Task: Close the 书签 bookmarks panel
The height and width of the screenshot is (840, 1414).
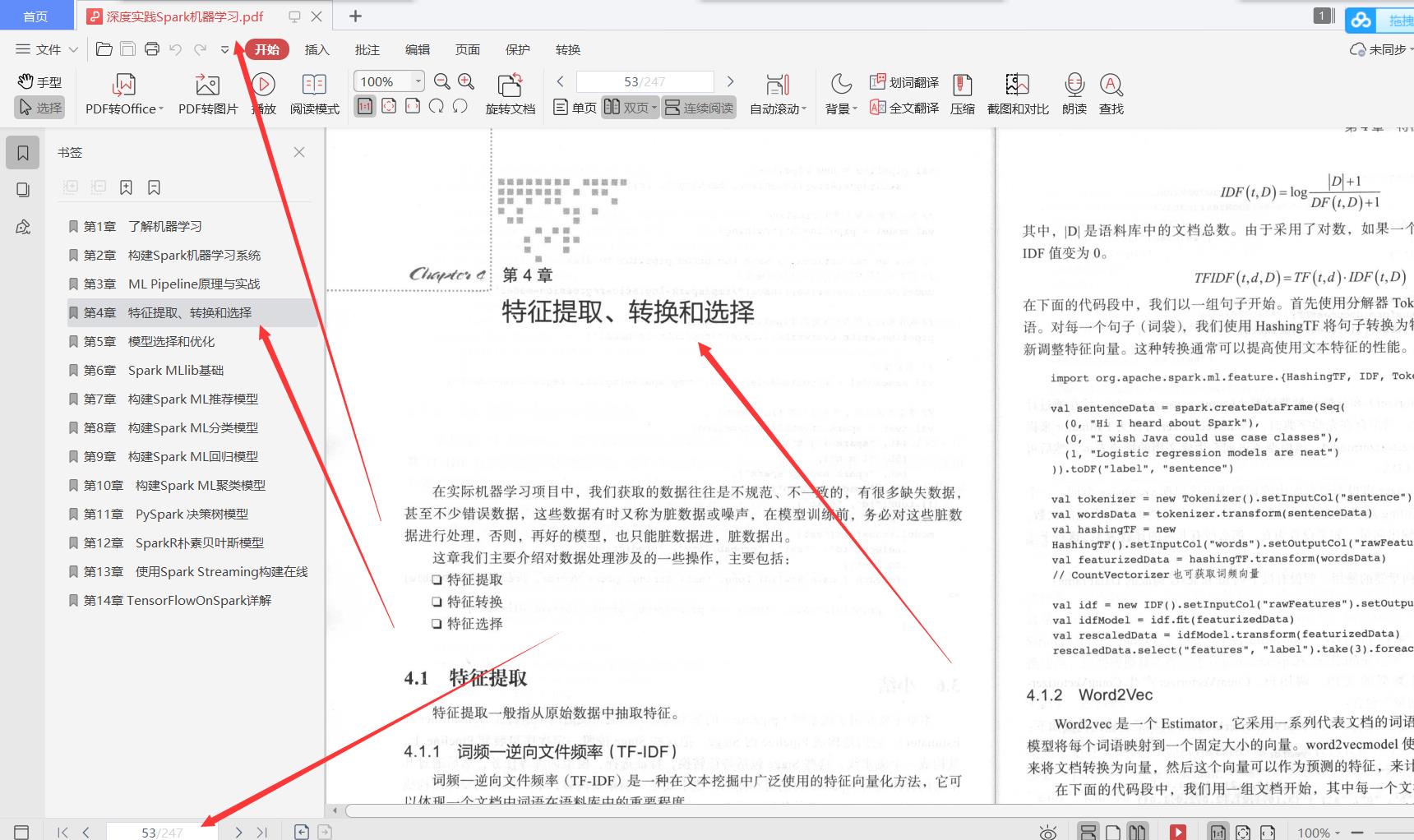Action: (299, 152)
